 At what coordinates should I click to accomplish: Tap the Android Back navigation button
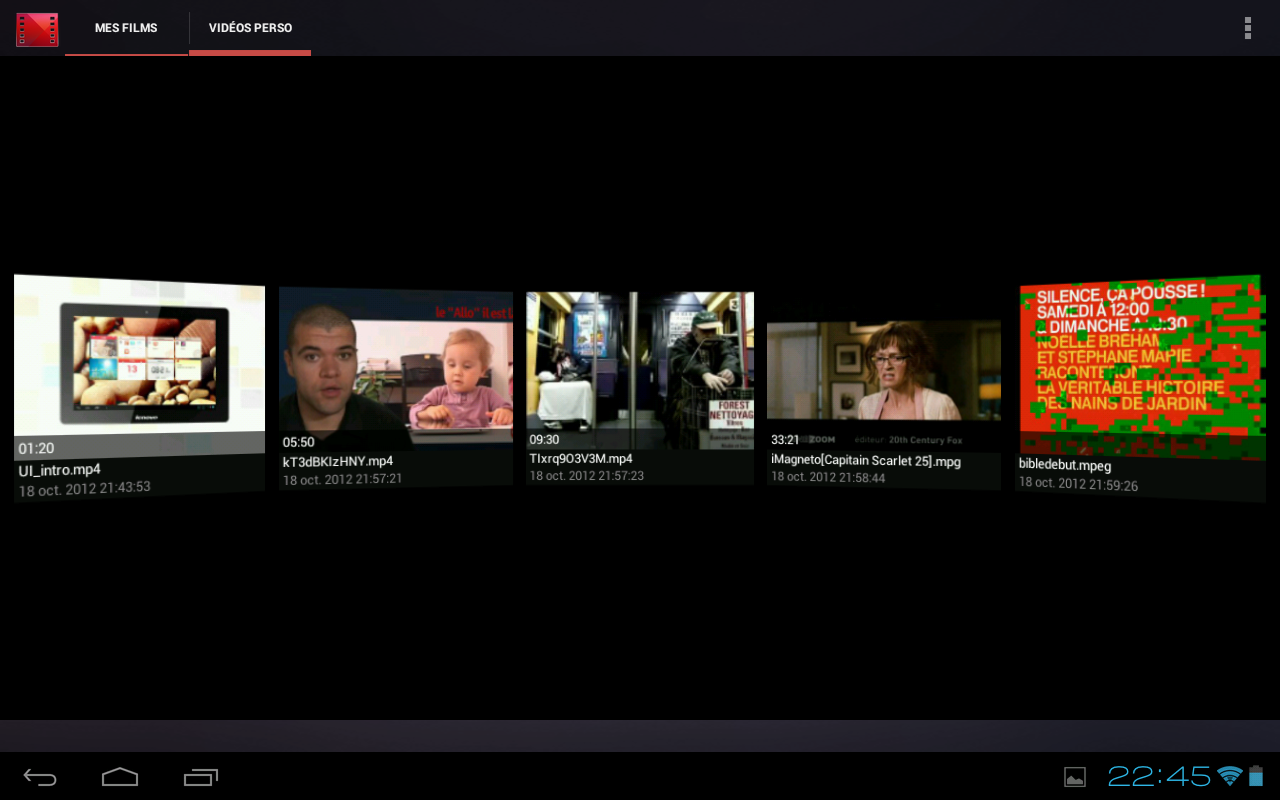40,777
